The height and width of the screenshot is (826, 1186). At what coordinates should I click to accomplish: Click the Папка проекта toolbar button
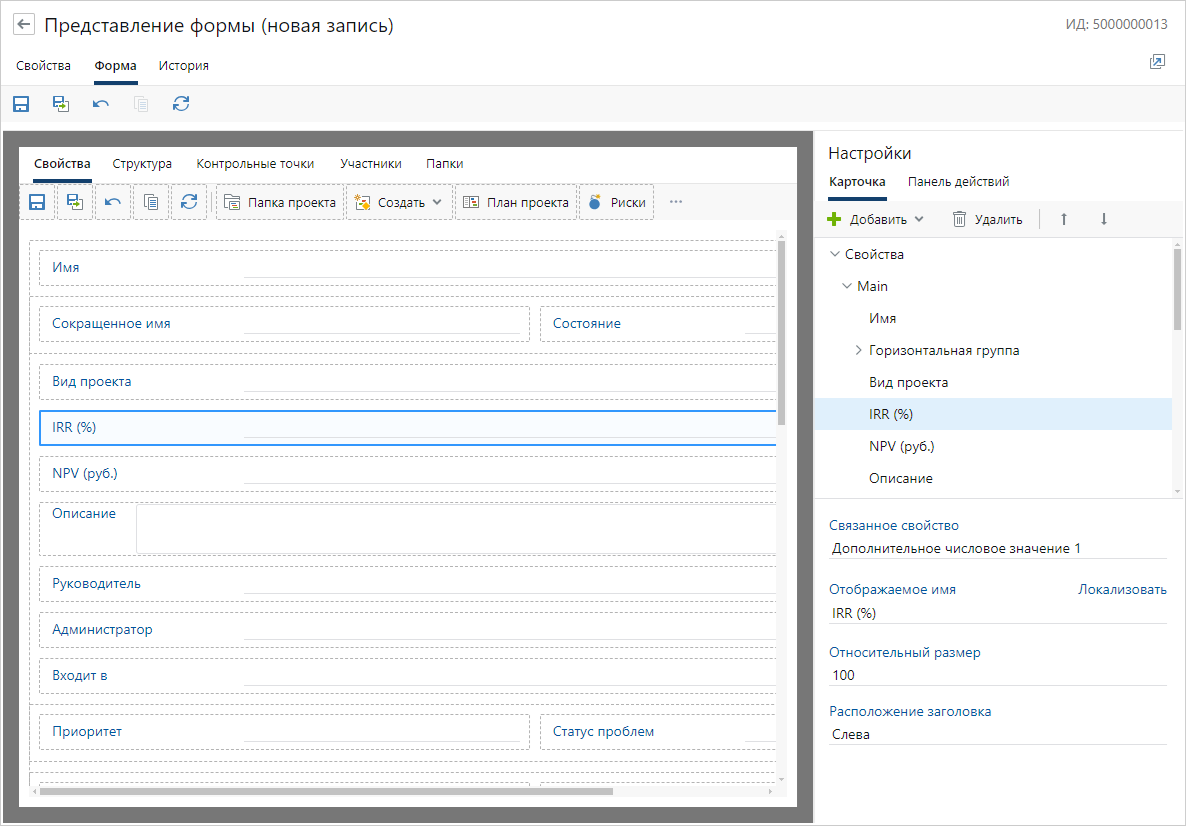point(280,202)
